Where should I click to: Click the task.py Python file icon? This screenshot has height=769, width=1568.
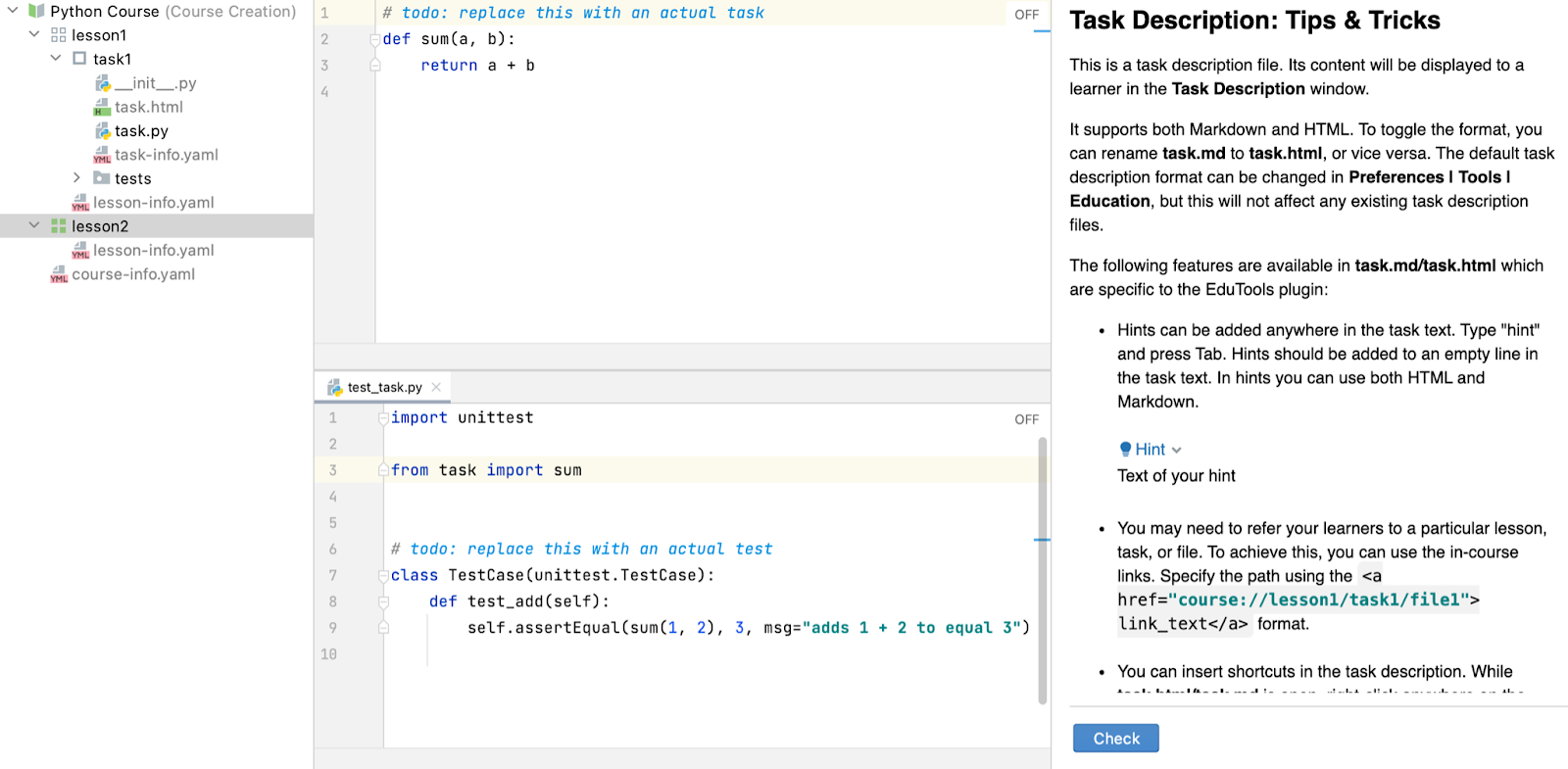point(103,131)
